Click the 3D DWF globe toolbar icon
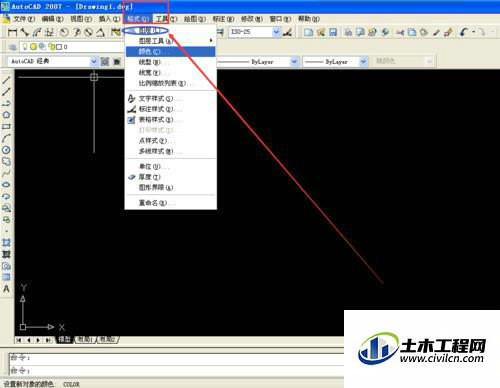This screenshot has width=500, height=388. (385, 32)
